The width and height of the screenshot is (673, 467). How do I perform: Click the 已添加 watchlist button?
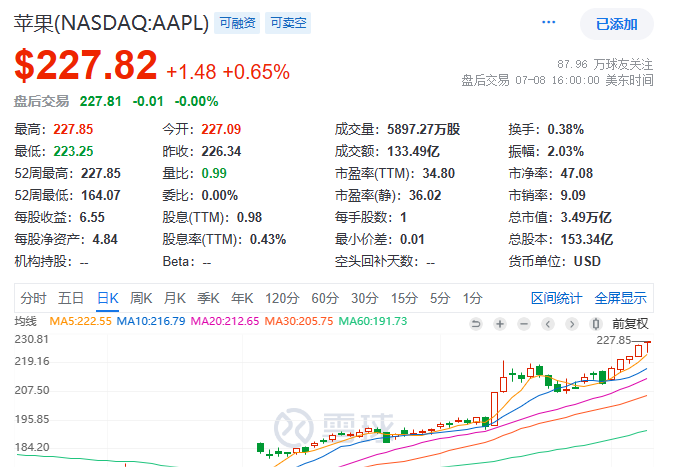617,24
